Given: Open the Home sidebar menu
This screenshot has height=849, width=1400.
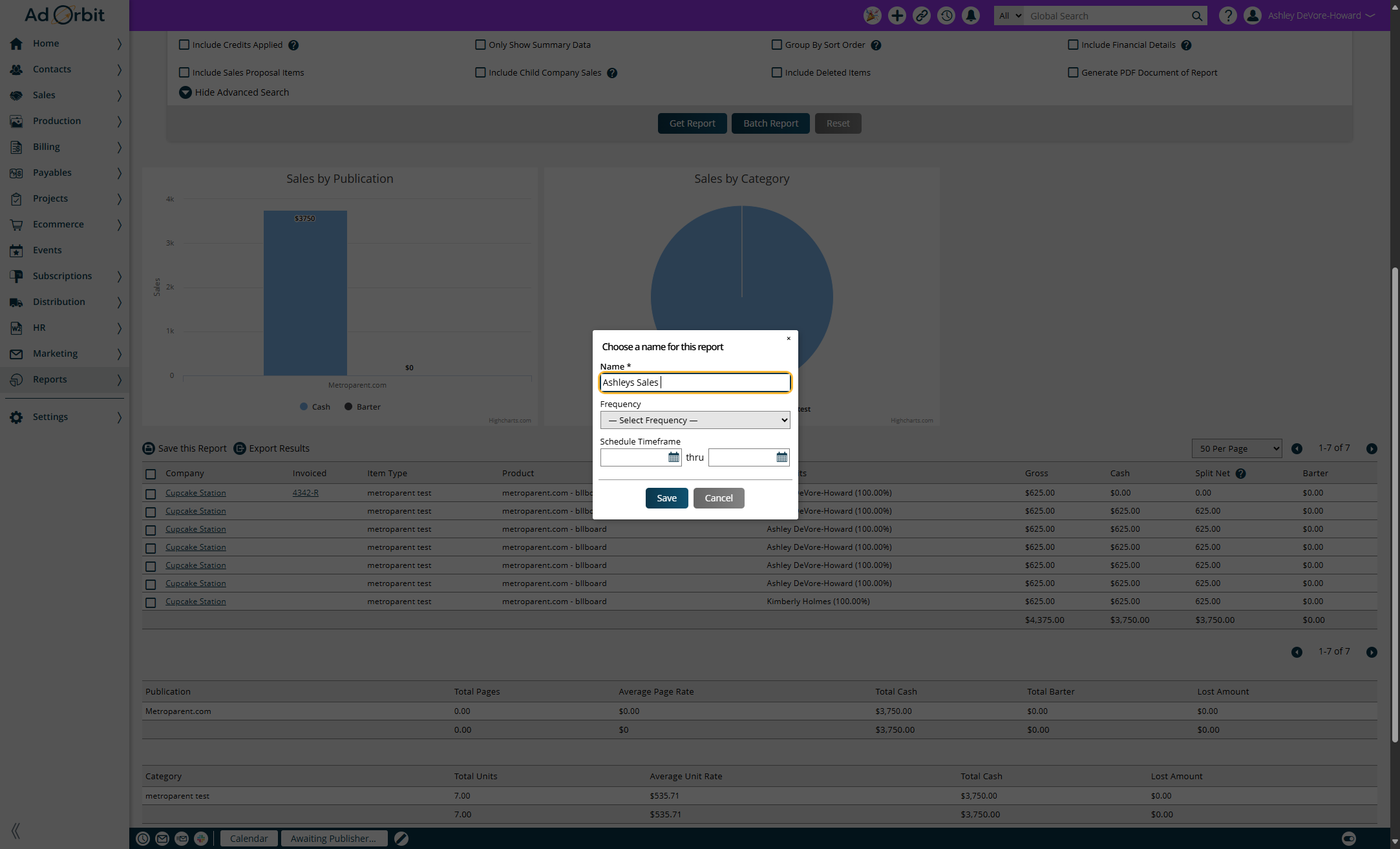Looking at the screenshot, I should coord(65,43).
